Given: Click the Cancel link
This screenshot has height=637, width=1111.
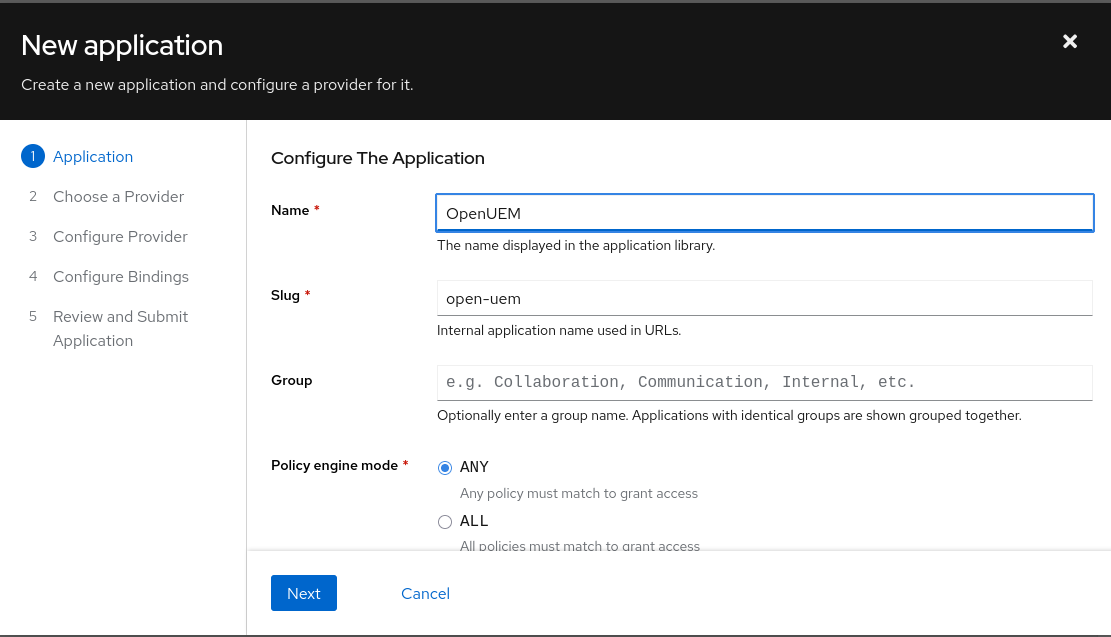Looking at the screenshot, I should 424,593.
